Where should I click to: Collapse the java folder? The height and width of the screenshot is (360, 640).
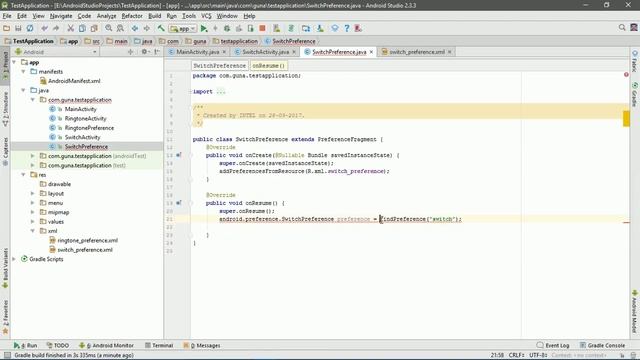pos(24,90)
